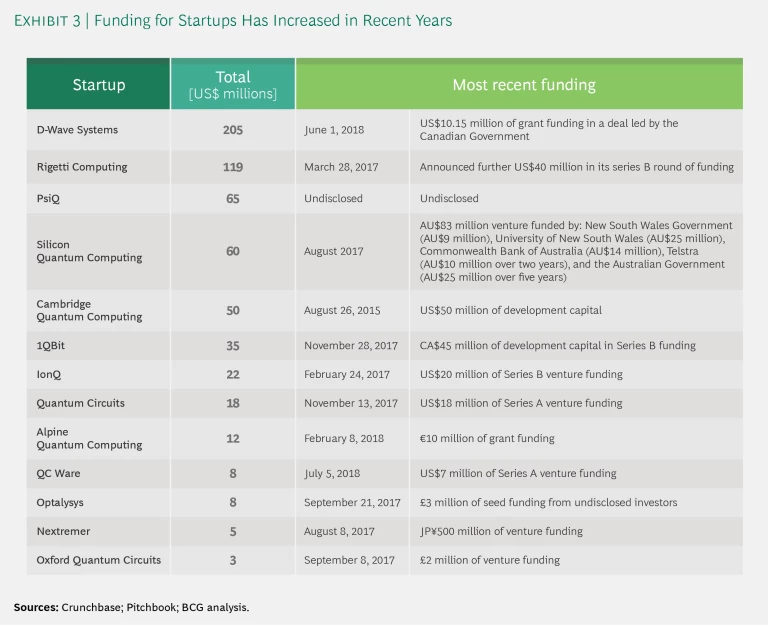Click the 'Total [US$ millions]' column header
Screen dimensions: 768x625
[x=232, y=85]
